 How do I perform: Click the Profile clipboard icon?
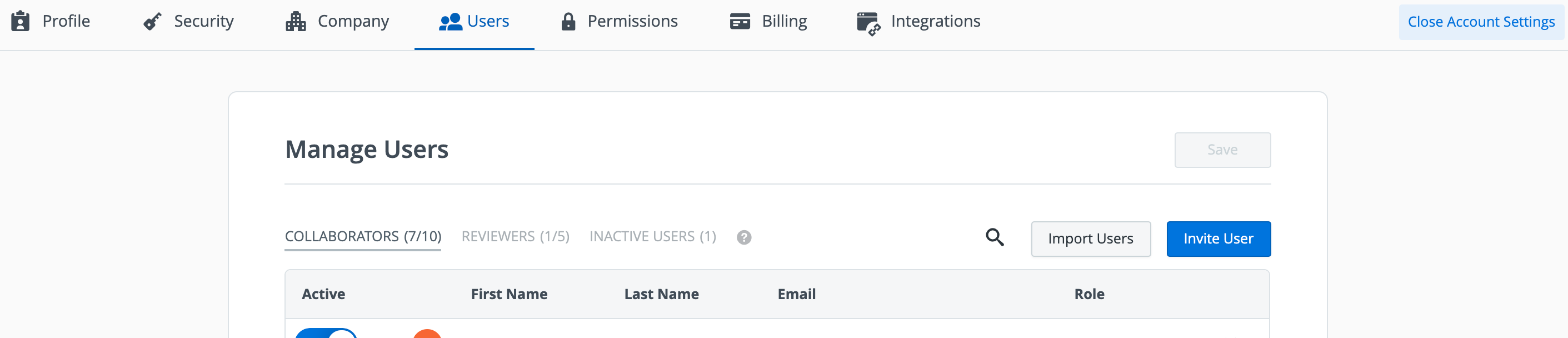20,21
